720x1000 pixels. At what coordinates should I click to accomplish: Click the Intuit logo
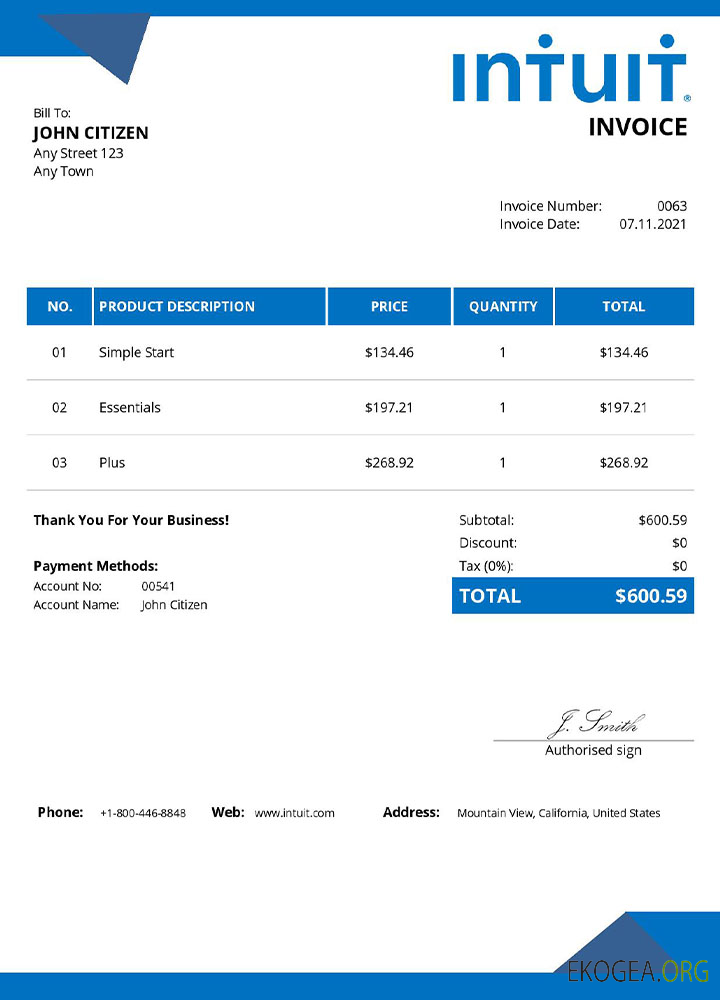(570, 68)
